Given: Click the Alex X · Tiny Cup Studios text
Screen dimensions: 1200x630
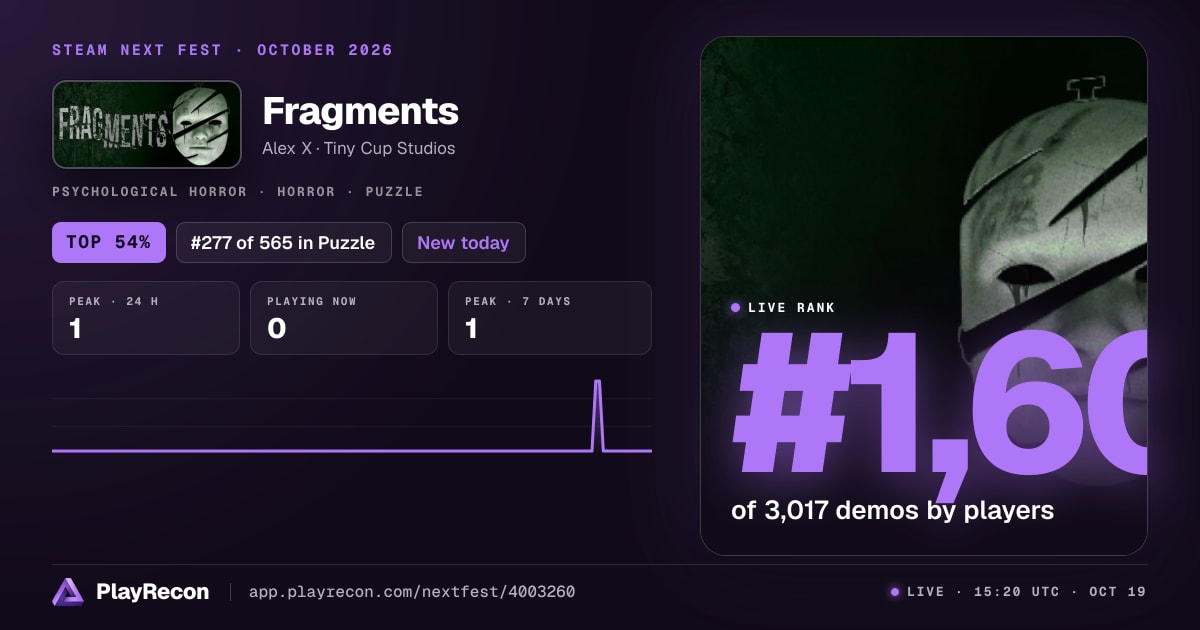Looking at the screenshot, I should point(359,148).
